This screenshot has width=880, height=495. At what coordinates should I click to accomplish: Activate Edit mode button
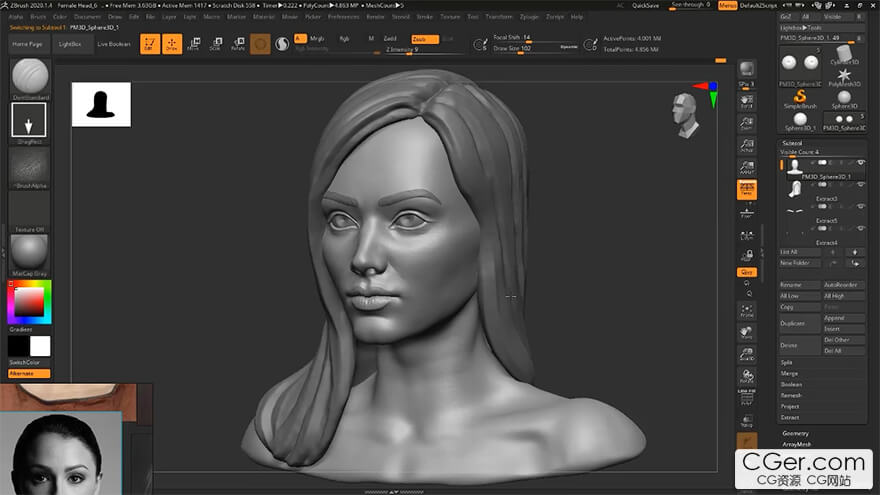pos(150,44)
